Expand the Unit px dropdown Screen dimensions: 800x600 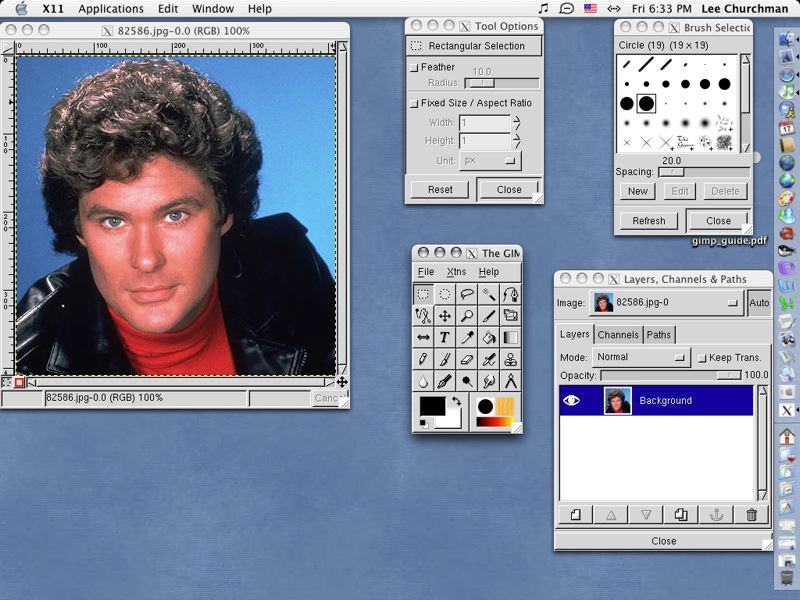tap(490, 161)
